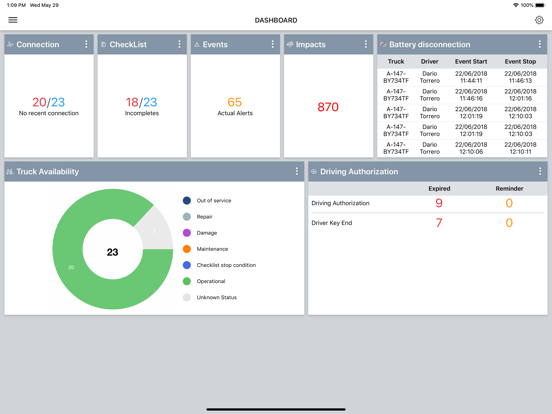
Task: Toggle Damage legend color dot
Action: [187, 233]
